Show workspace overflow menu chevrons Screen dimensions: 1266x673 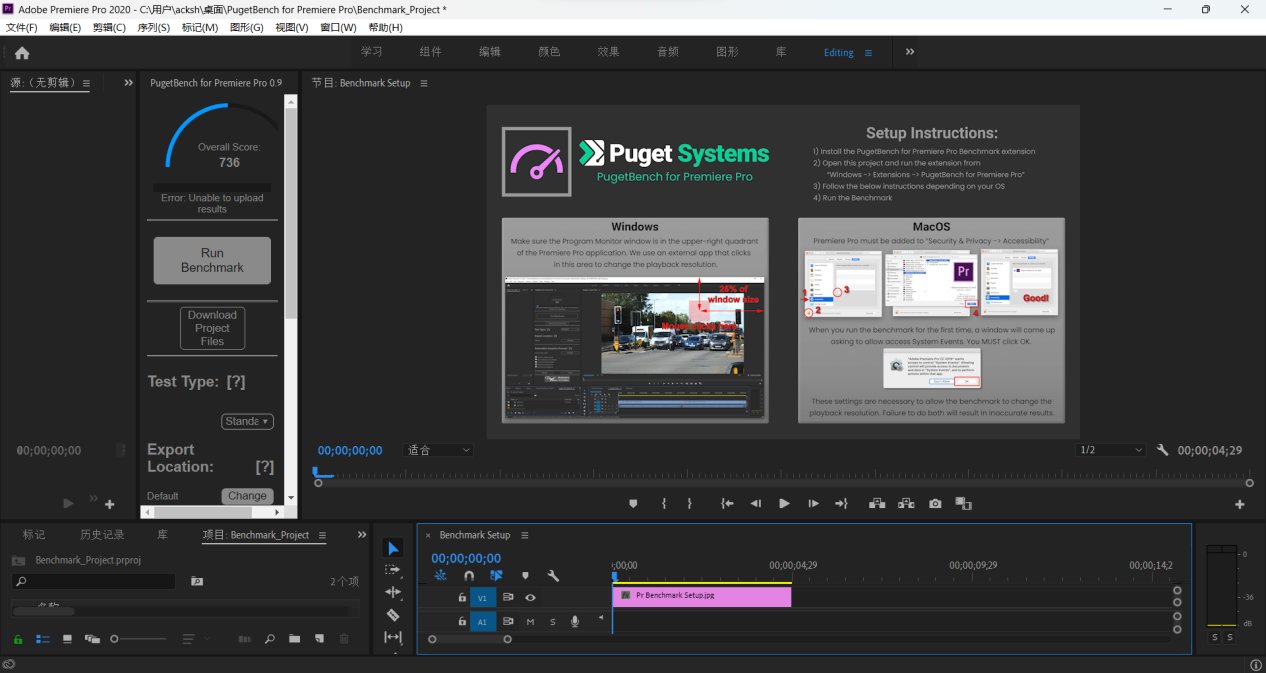coord(910,52)
